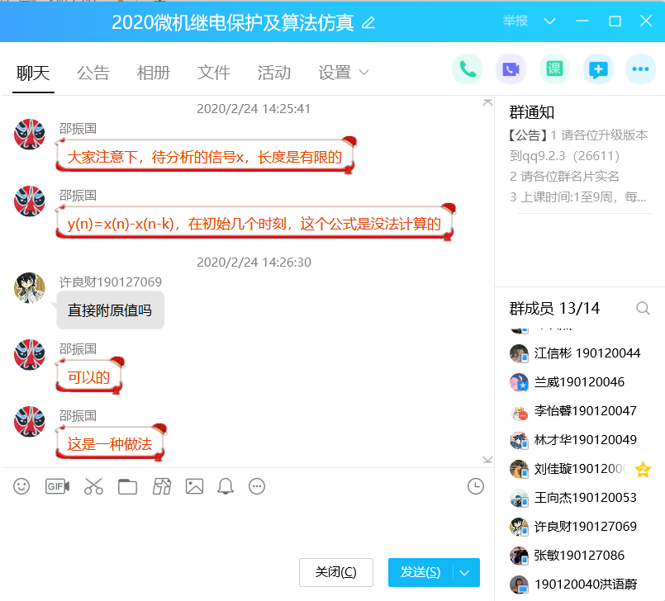Image resolution: width=665 pixels, height=601 pixels.
Task: Click the bell icon in message toolbar
Action: tap(226, 486)
